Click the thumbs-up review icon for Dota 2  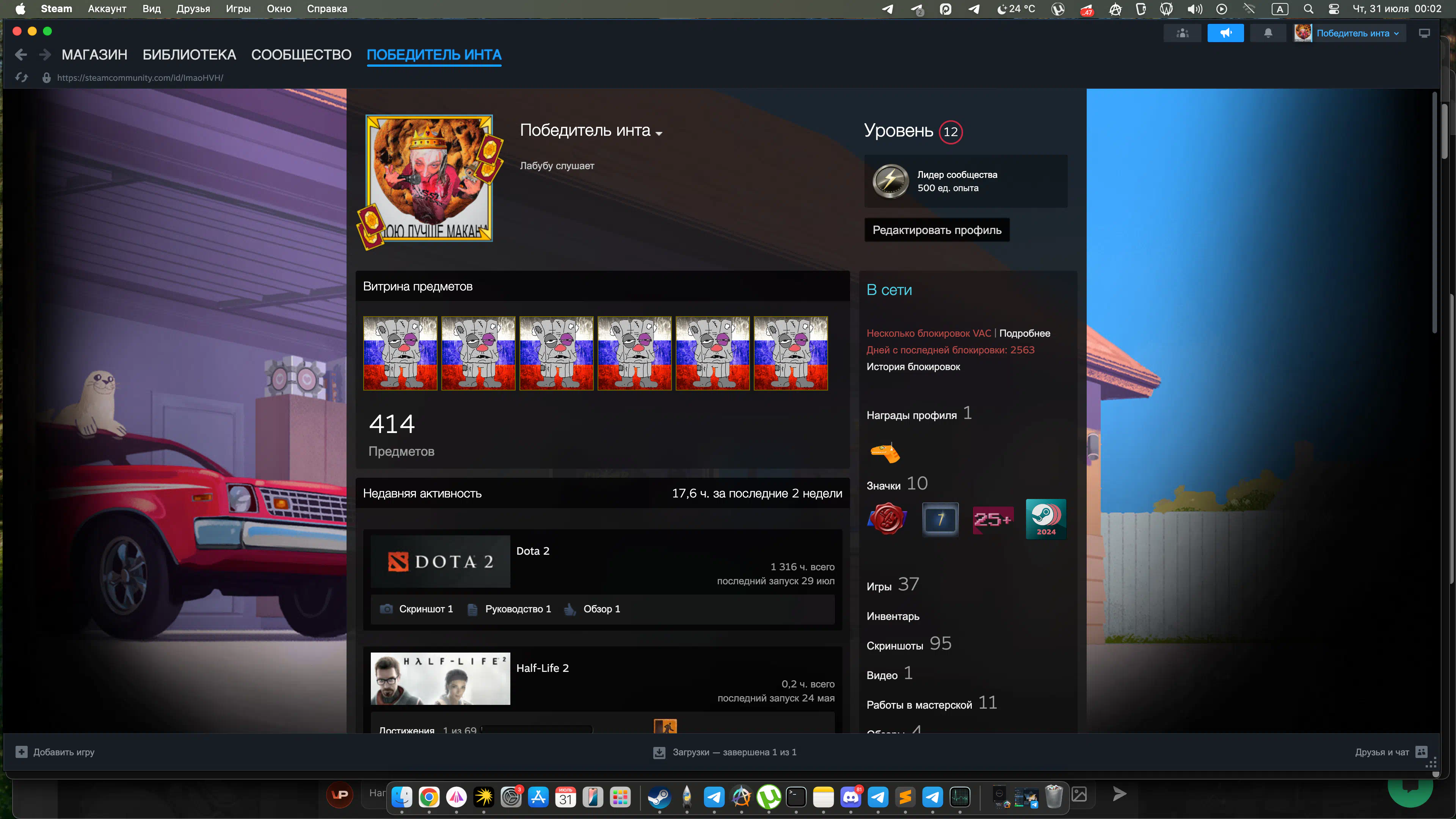[570, 609]
